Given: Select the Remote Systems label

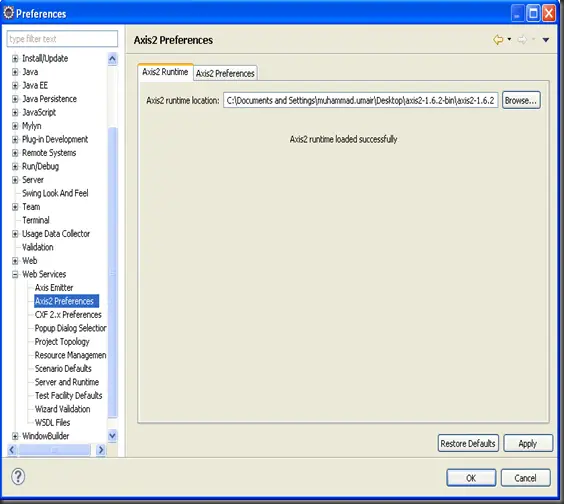Looking at the screenshot, I should [x=49, y=153].
